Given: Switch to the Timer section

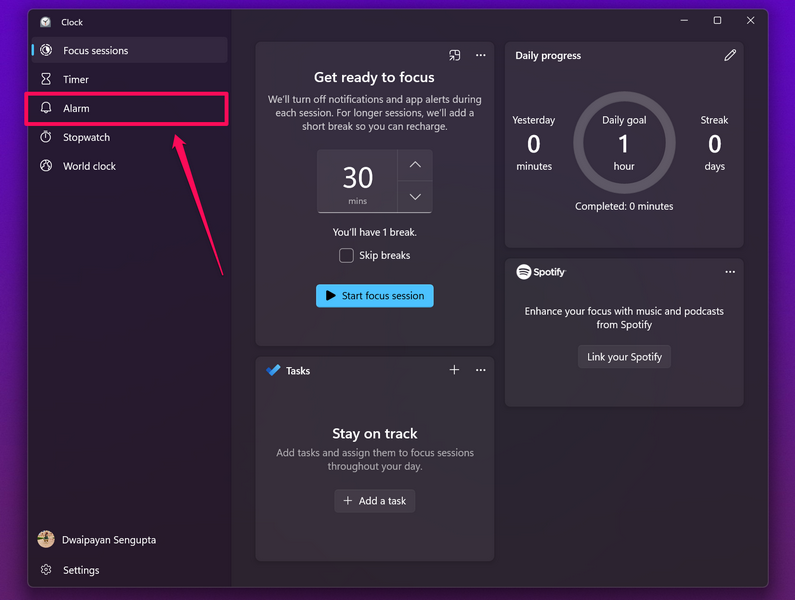Looking at the screenshot, I should pyautogui.click(x=76, y=79).
